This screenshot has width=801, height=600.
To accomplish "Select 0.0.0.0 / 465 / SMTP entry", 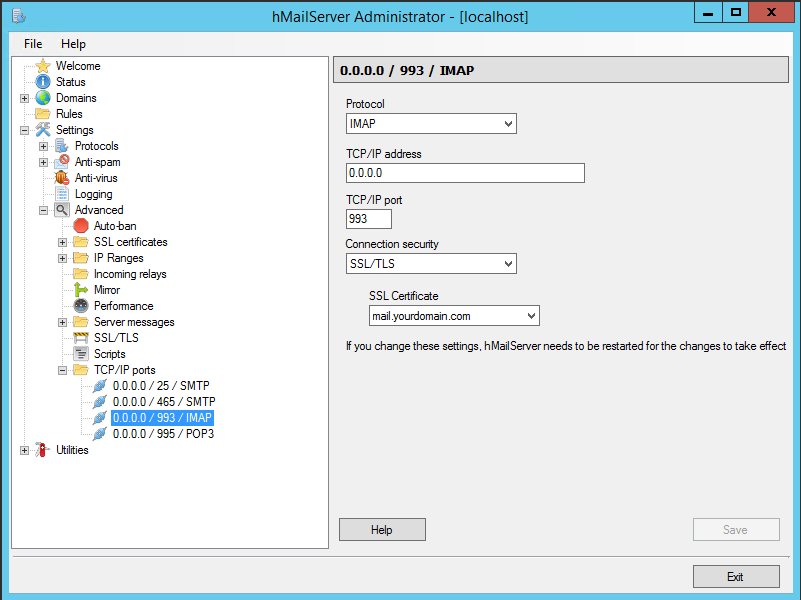I will (x=164, y=402).
